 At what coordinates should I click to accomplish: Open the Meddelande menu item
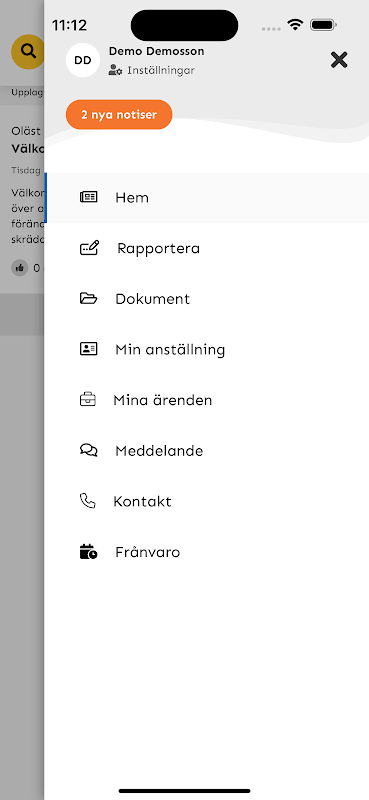pyautogui.click(x=207, y=451)
